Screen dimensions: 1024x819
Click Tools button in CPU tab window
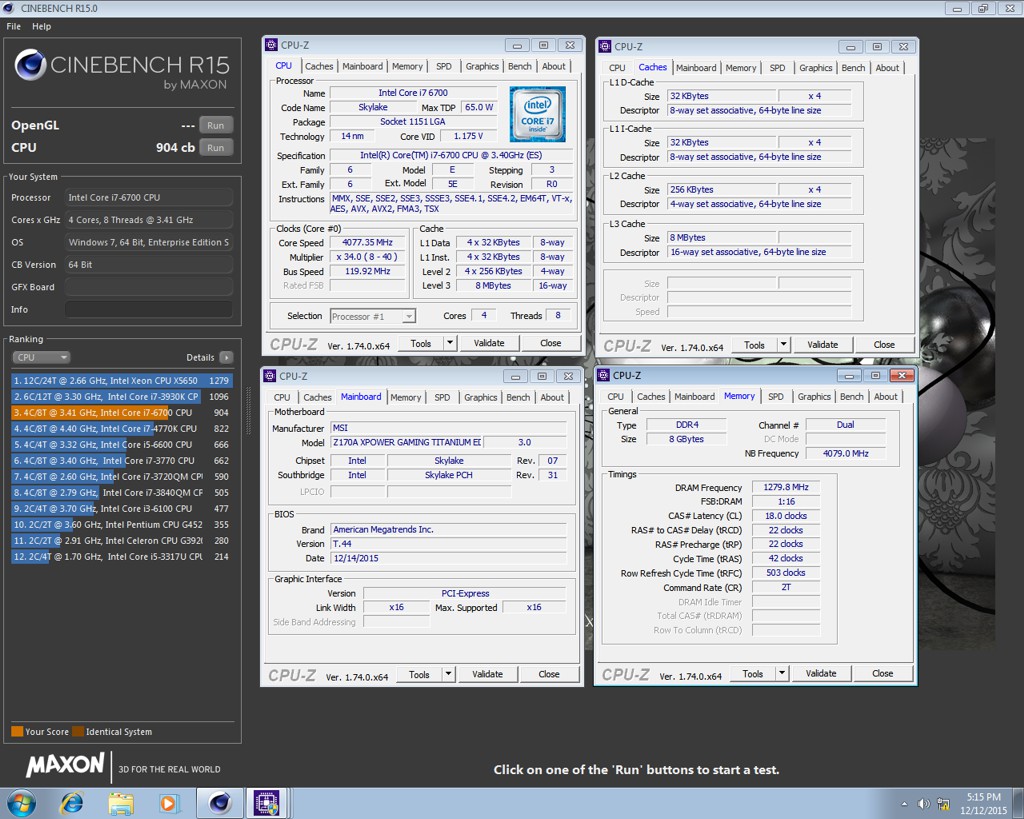pos(421,343)
